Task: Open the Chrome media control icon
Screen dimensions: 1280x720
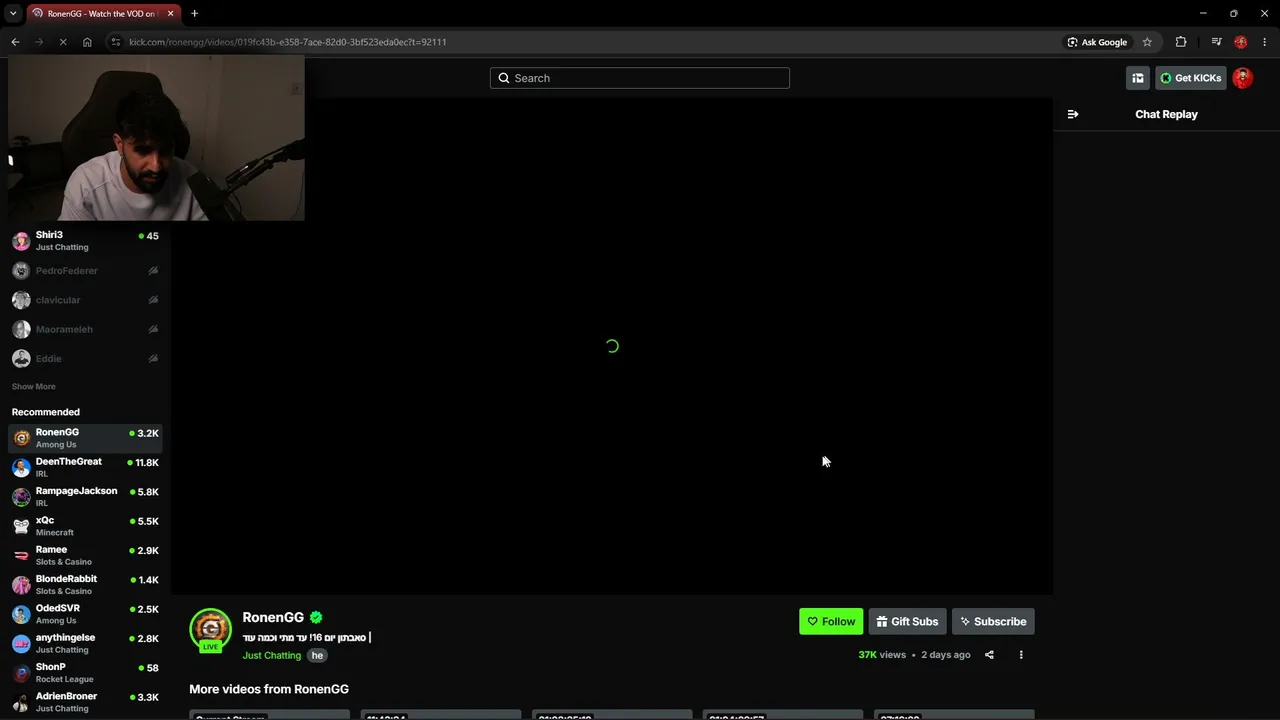Action: (1216, 42)
